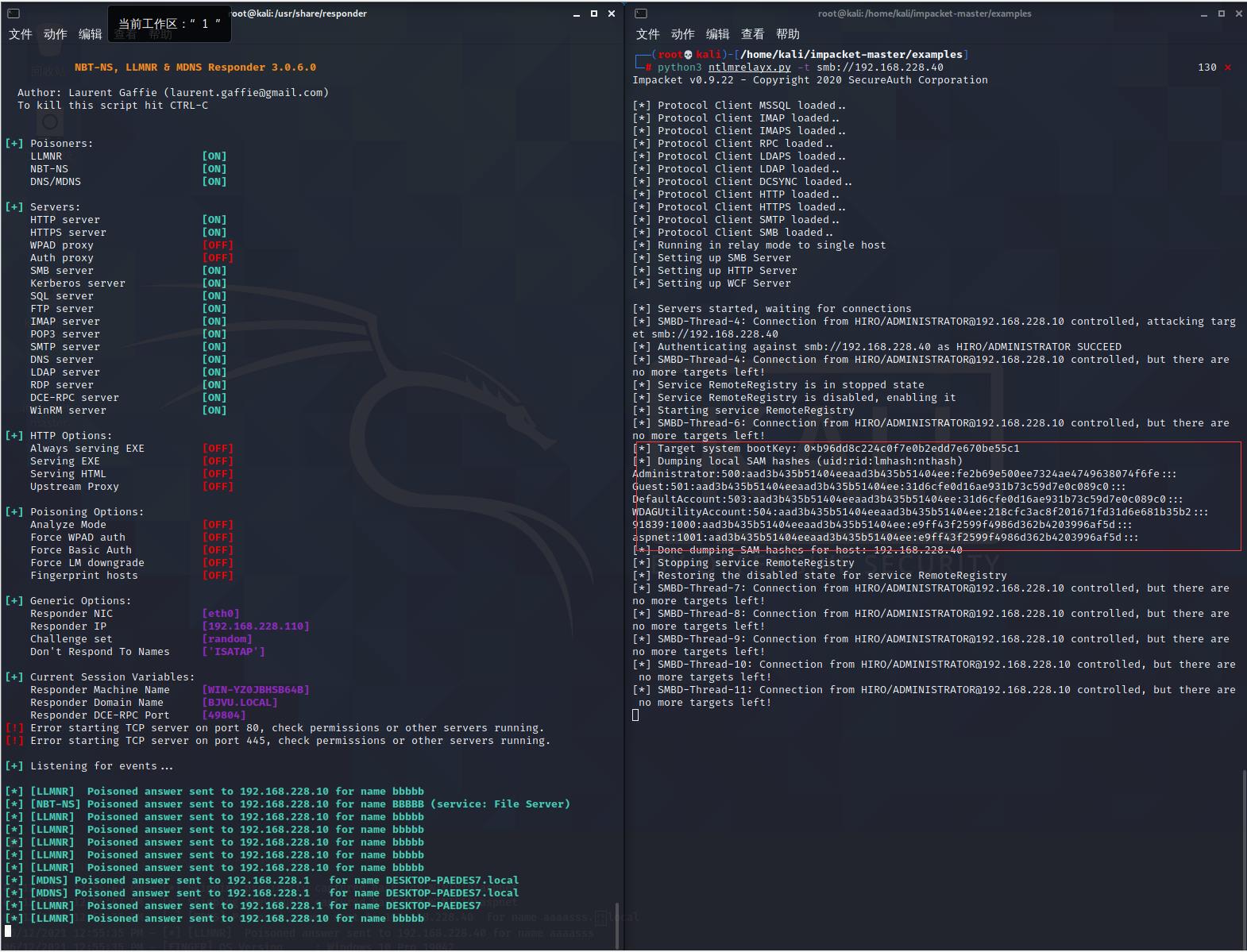Click the [OFF] status beside Auth proxy

[x=218, y=258]
